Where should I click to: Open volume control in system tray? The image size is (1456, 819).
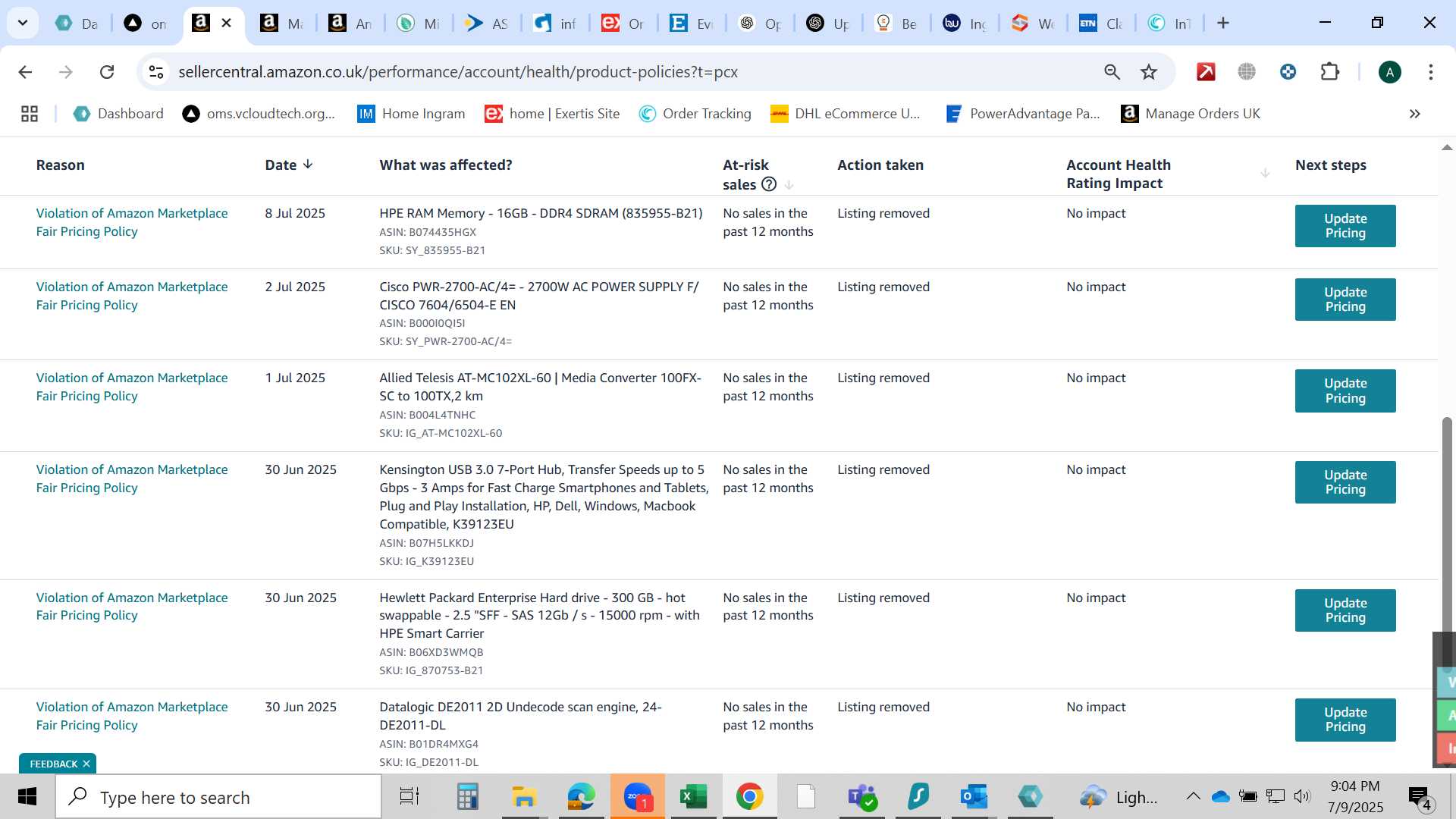click(x=1302, y=796)
